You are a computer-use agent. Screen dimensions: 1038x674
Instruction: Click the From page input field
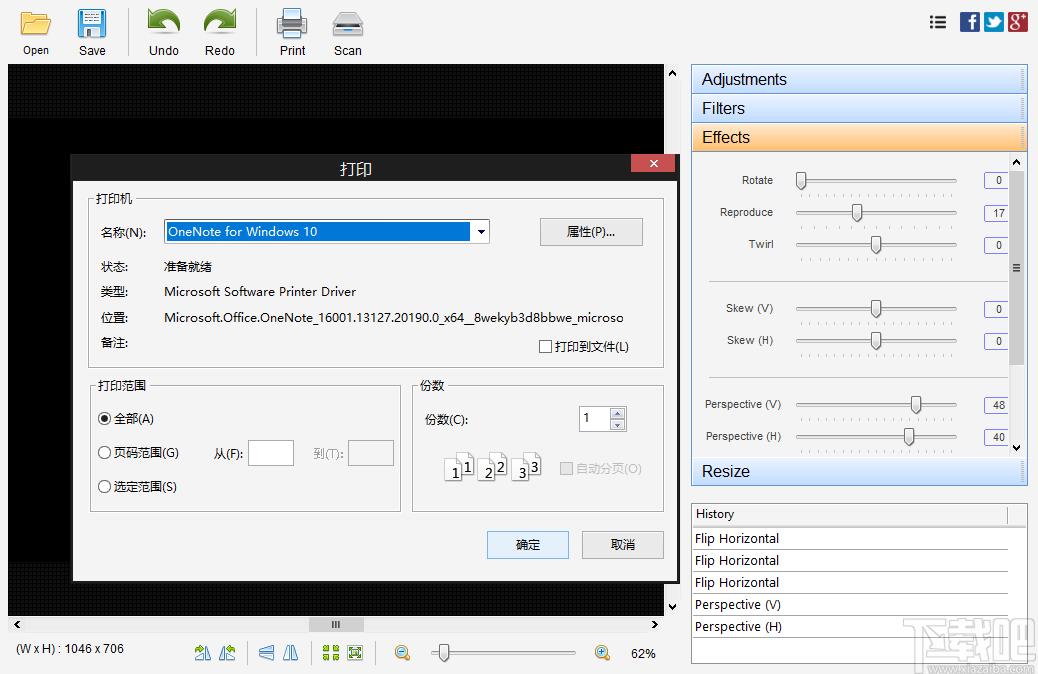pyautogui.click(x=271, y=453)
